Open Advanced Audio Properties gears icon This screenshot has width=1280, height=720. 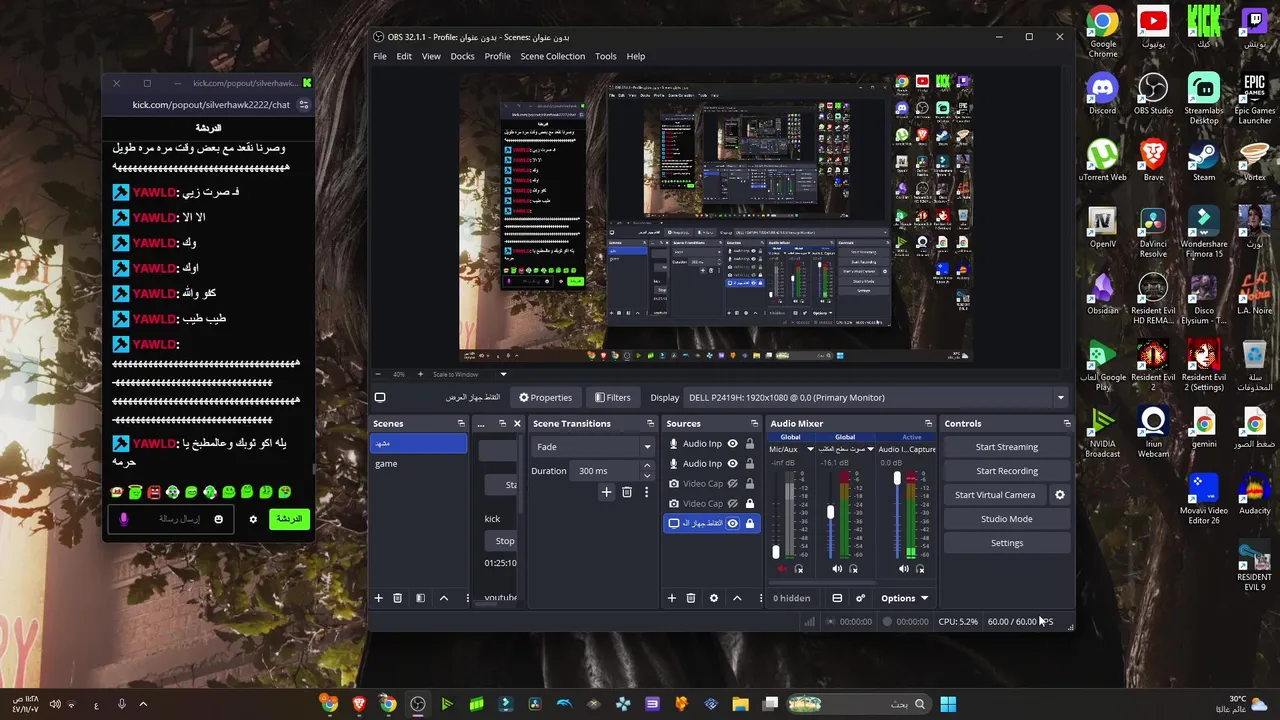coord(860,598)
